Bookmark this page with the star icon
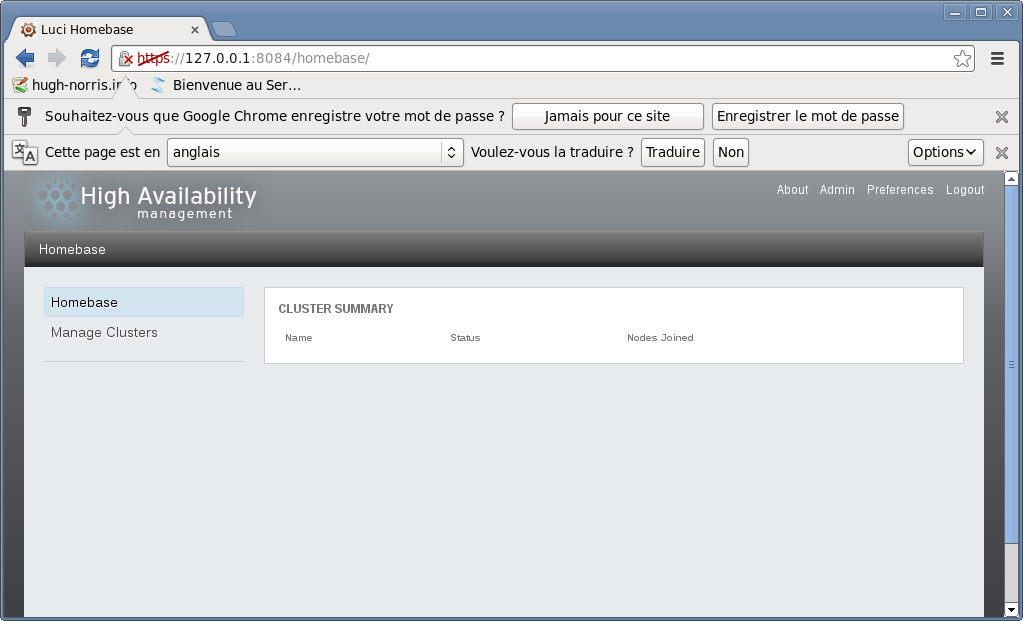 pyautogui.click(x=962, y=59)
